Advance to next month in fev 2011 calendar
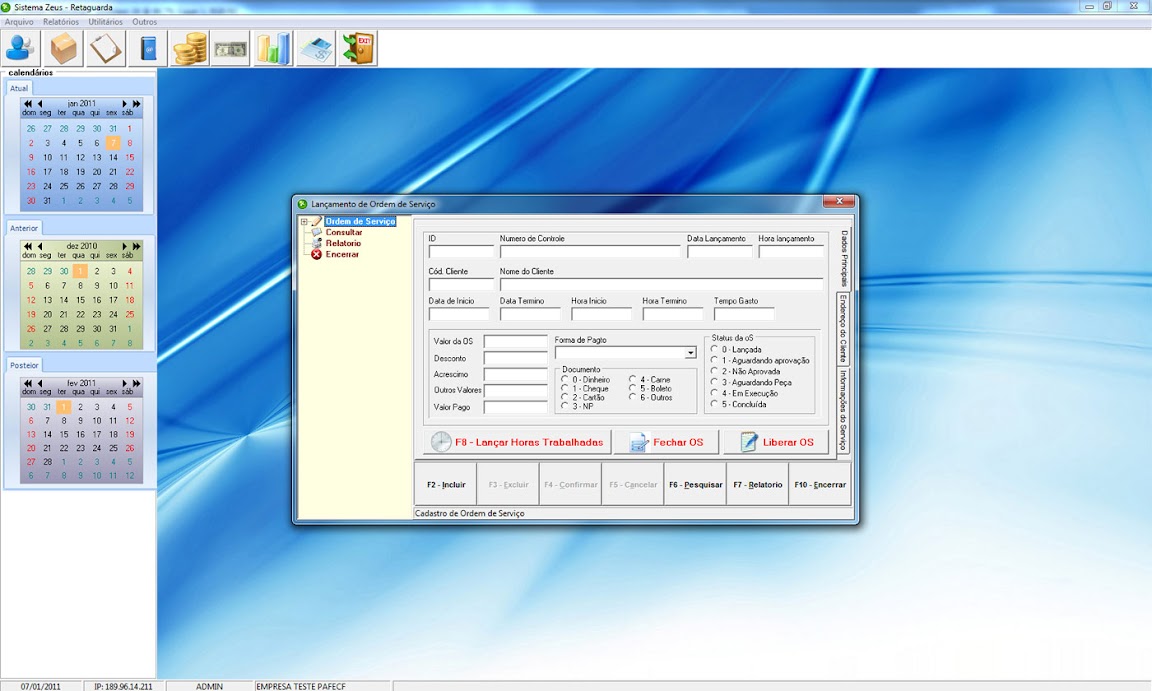This screenshot has width=1152, height=691. click(x=124, y=383)
